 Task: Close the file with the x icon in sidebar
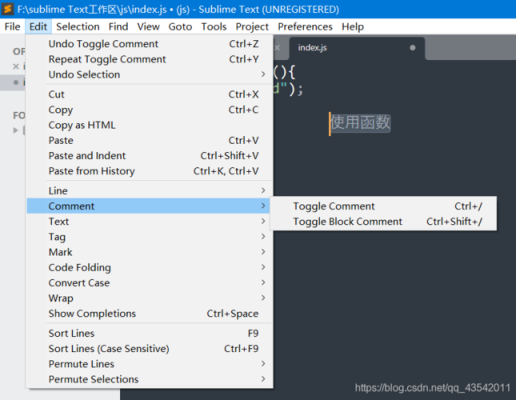[x=16, y=66]
